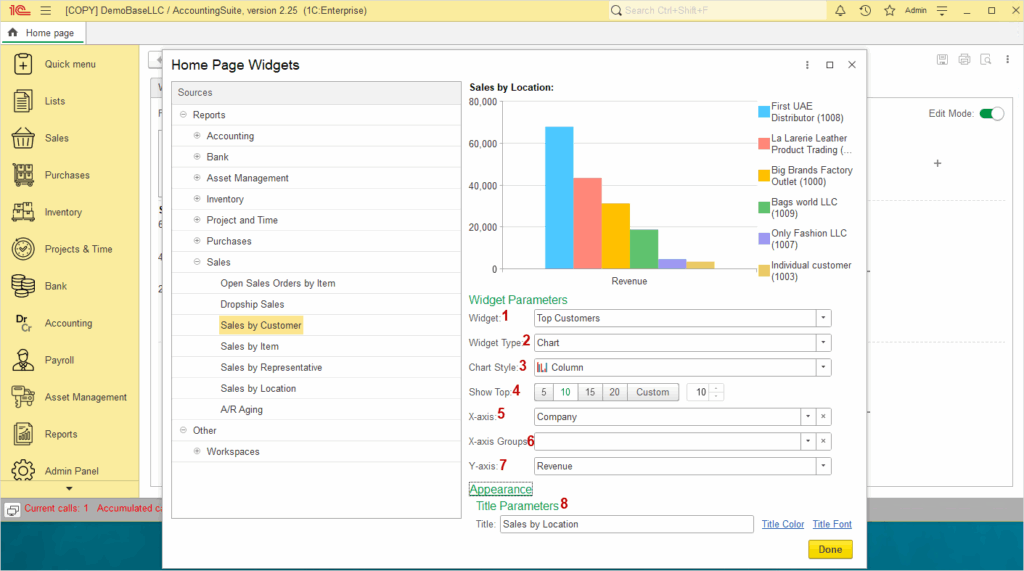The height and width of the screenshot is (571, 1024).
Task: Select Sales by Location report
Action: [x=258, y=388]
